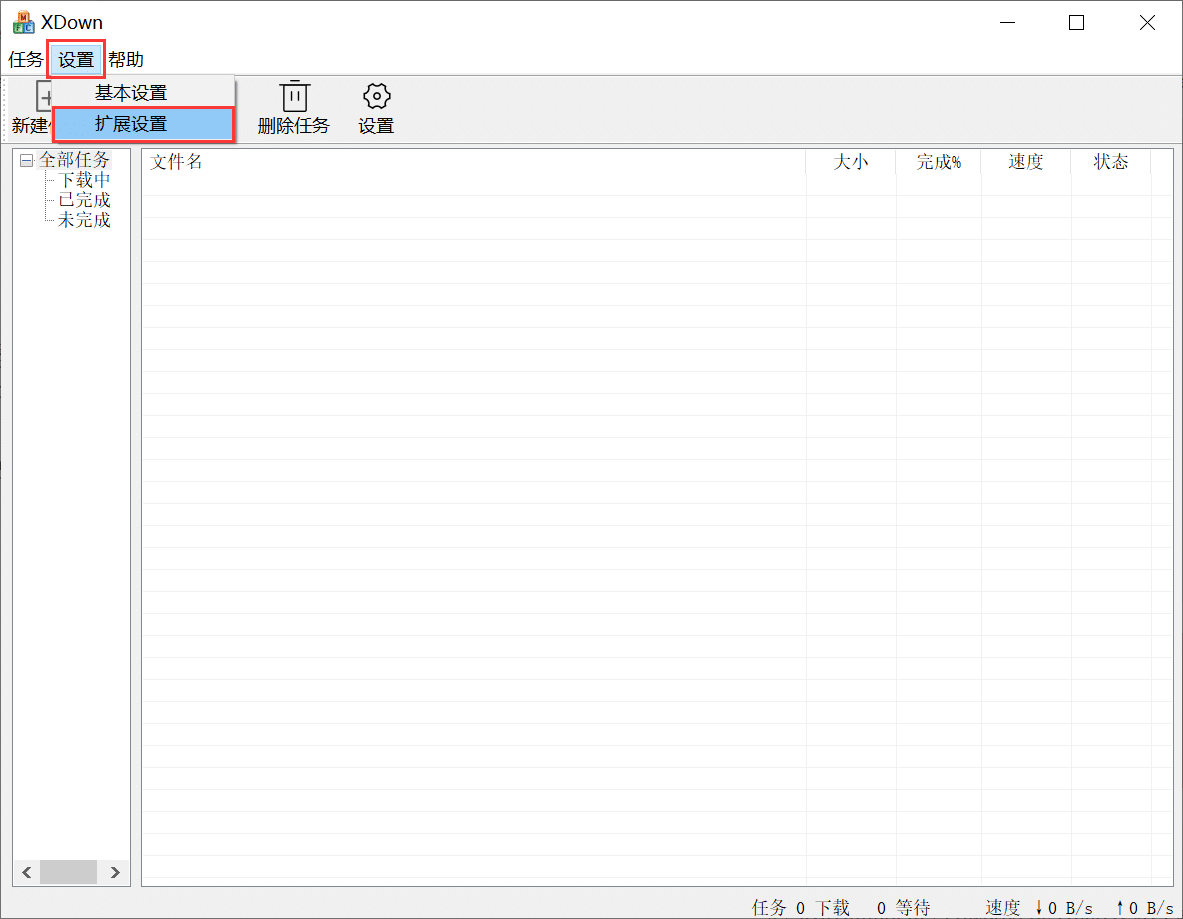The width and height of the screenshot is (1183, 919).
Task: Click the 文件名 column header
Action: coord(176,161)
